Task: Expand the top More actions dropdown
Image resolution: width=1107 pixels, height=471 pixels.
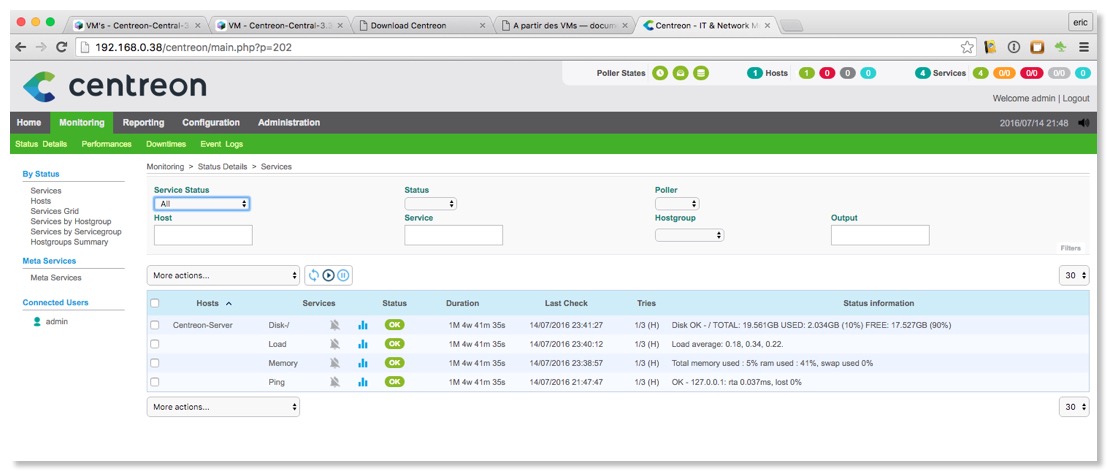Action: pos(223,275)
